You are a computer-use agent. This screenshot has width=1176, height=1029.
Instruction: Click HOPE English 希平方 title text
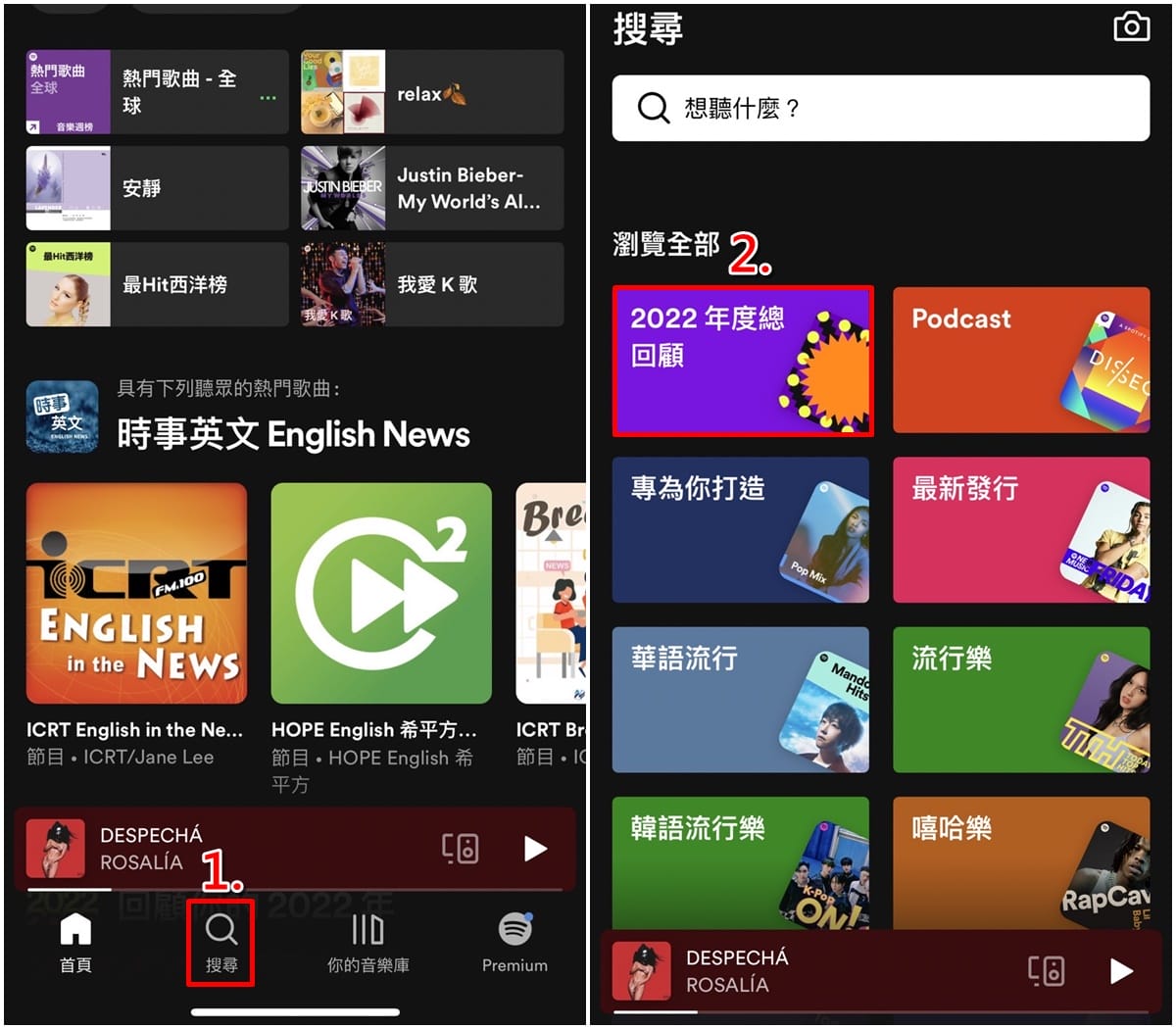click(374, 730)
